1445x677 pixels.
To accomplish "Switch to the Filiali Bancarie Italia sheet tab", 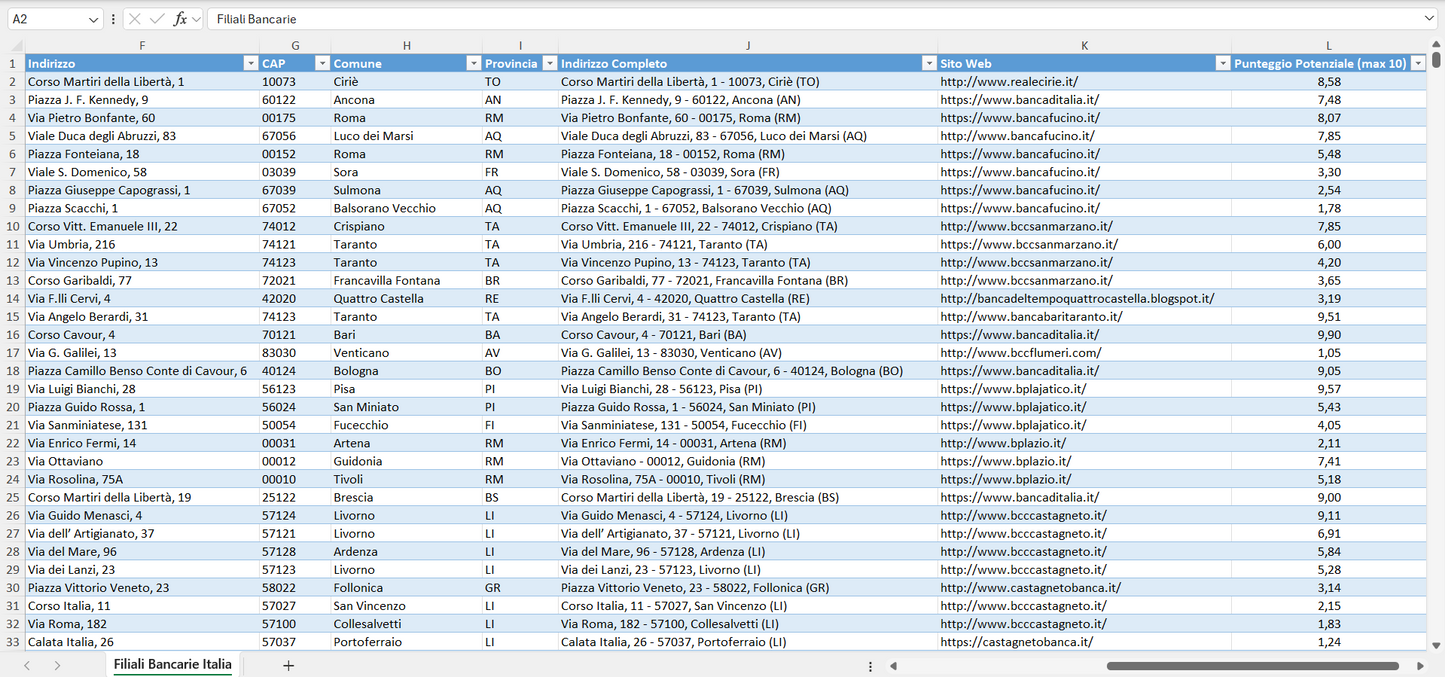I will pyautogui.click(x=171, y=664).
